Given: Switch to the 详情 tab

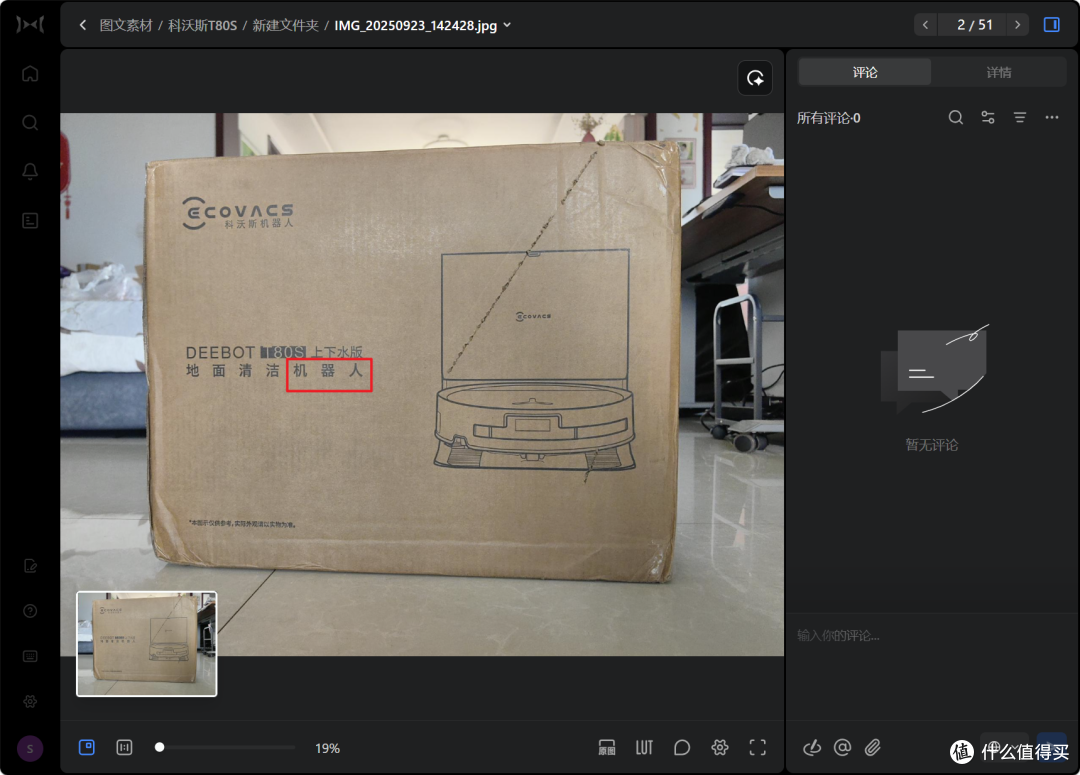Looking at the screenshot, I should click(x=999, y=72).
